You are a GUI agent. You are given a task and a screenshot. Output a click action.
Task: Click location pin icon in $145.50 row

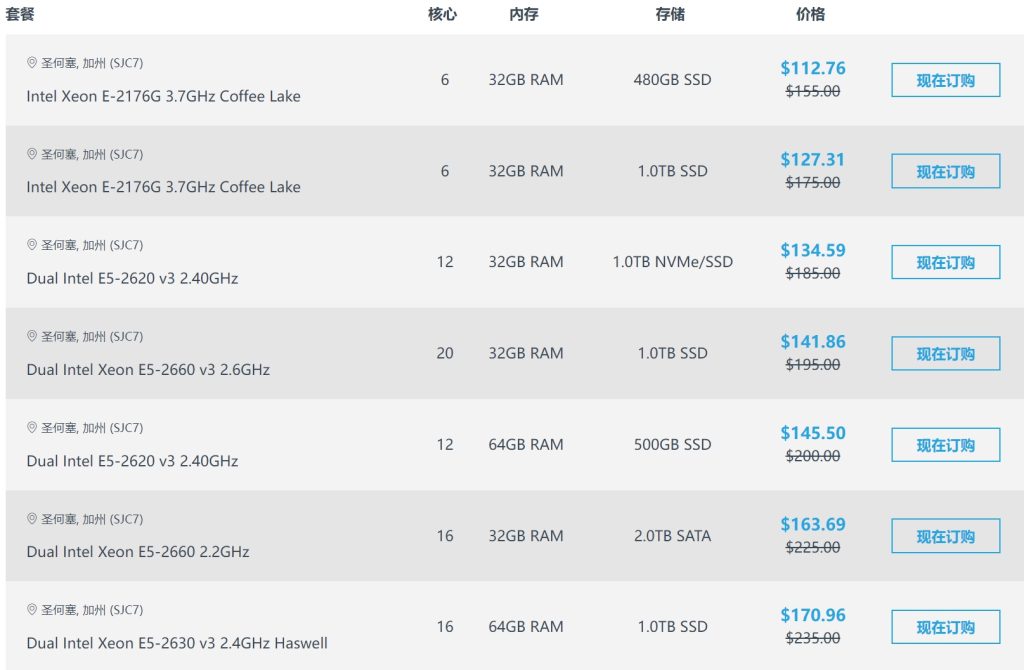click(x=31, y=428)
